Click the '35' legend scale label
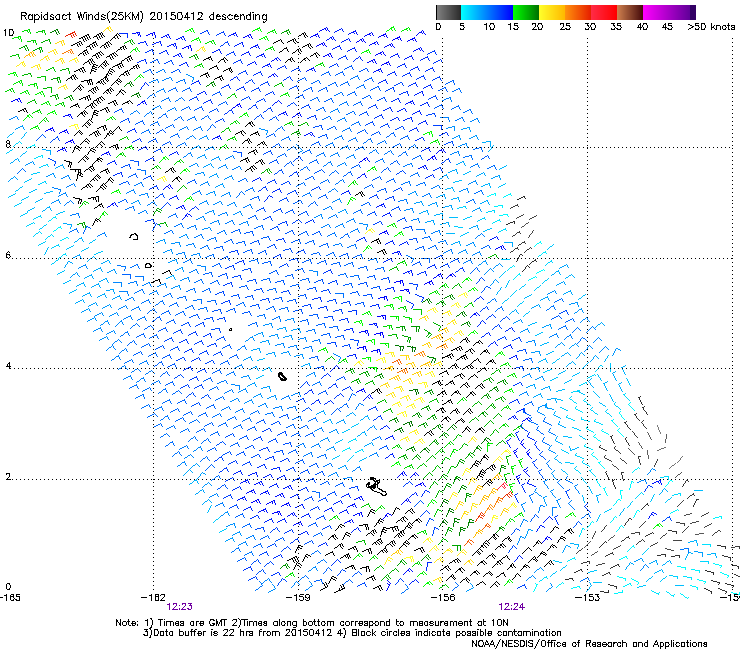Viewport: 740px width, 650px height. pyautogui.click(x=616, y=27)
